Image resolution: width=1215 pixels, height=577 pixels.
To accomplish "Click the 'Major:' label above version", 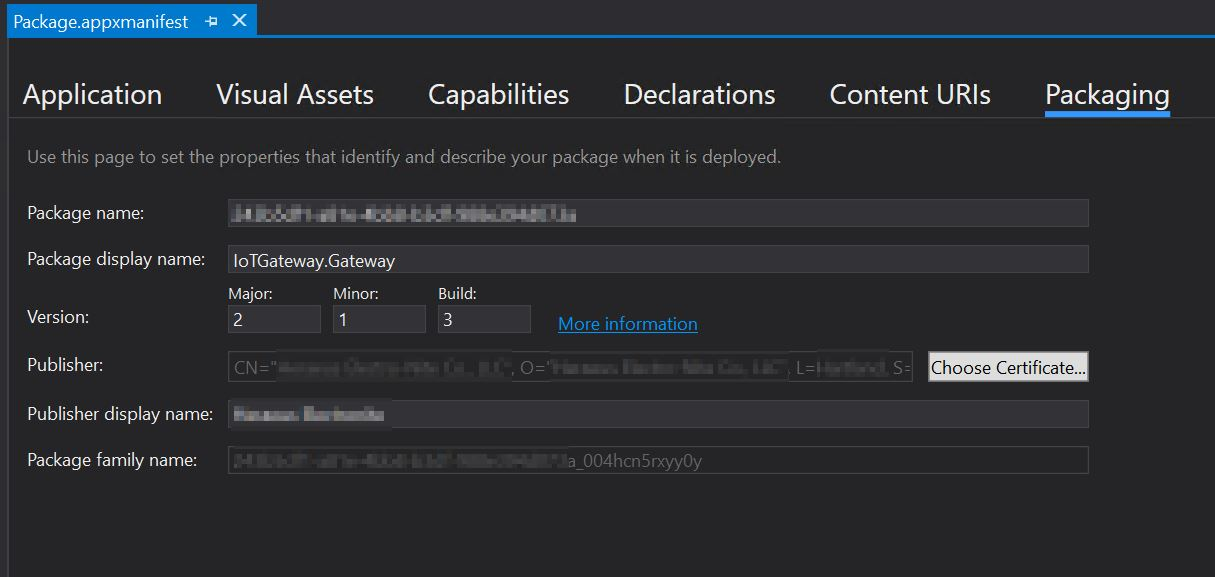I will point(251,294).
